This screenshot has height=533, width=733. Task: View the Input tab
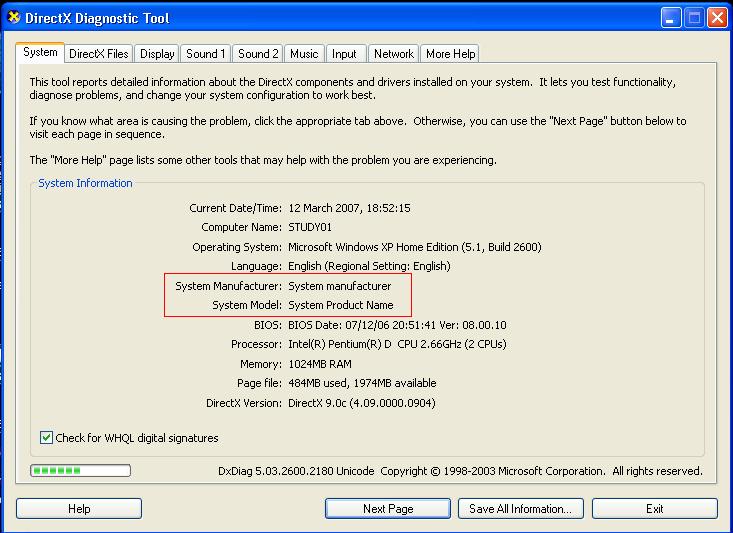(x=344, y=54)
